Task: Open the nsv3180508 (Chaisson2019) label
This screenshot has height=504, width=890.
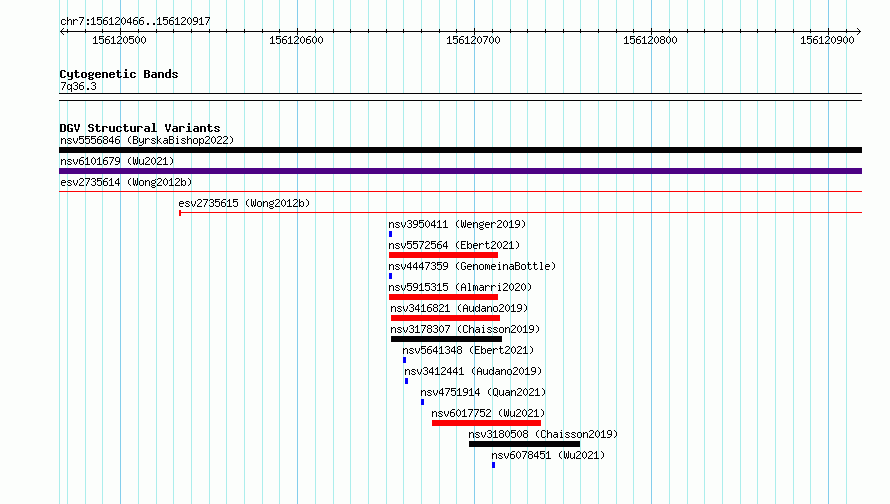Action: click(543, 434)
